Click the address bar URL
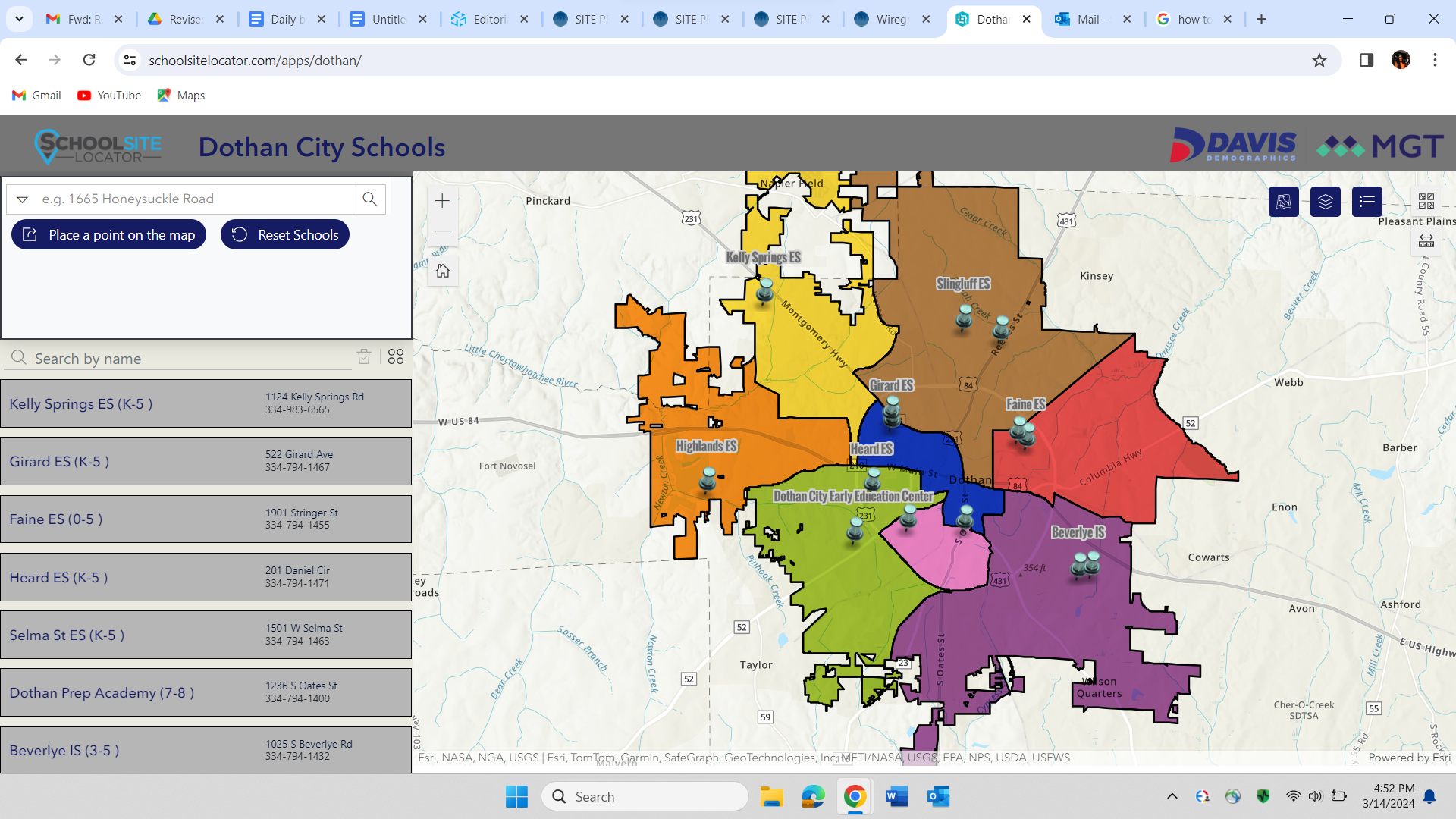1456x819 pixels. click(x=255, y=61)
